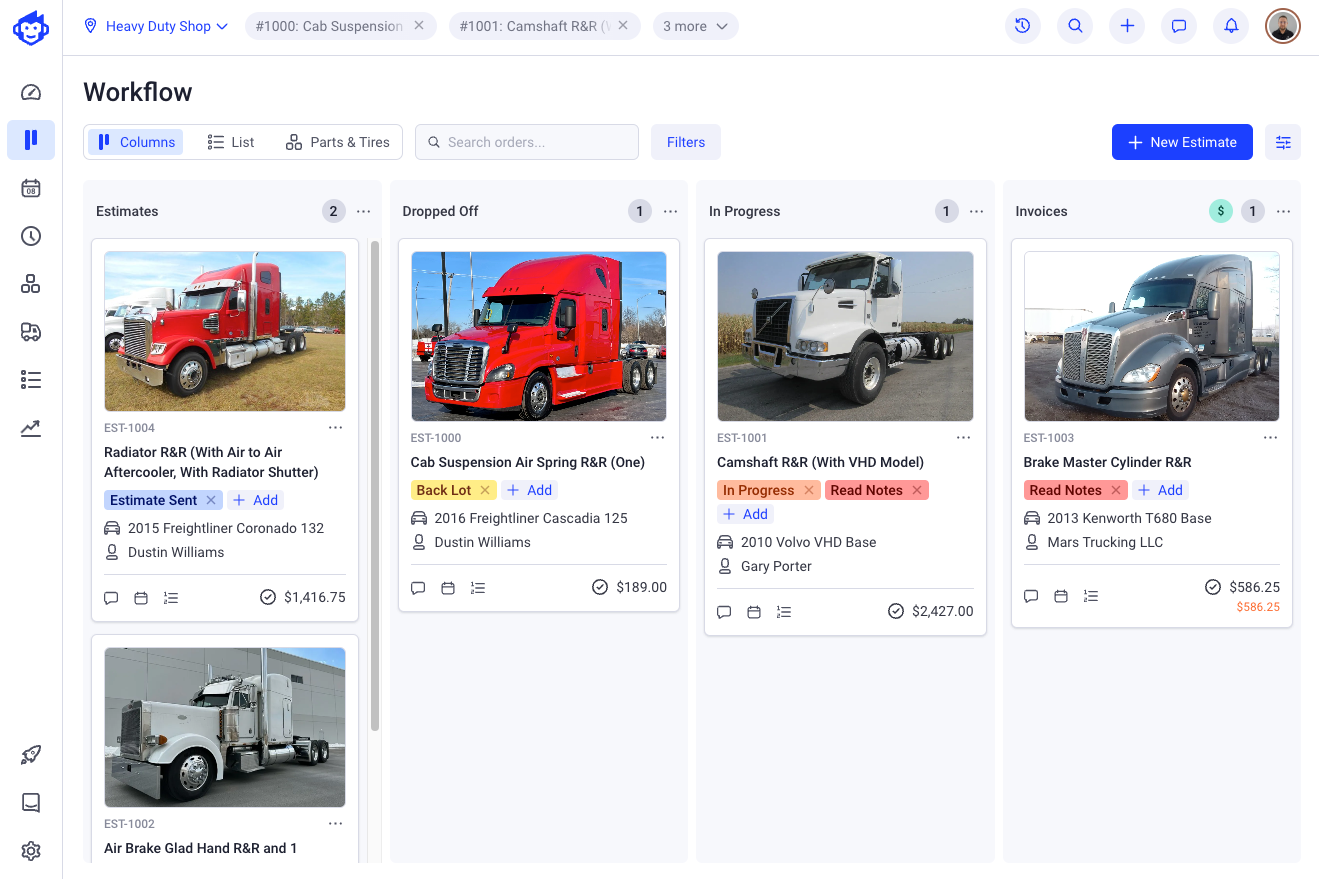Open workflow display settings sliders icon
The height and width of the screenshot is (879, 1319).
tap(1283, 142)
